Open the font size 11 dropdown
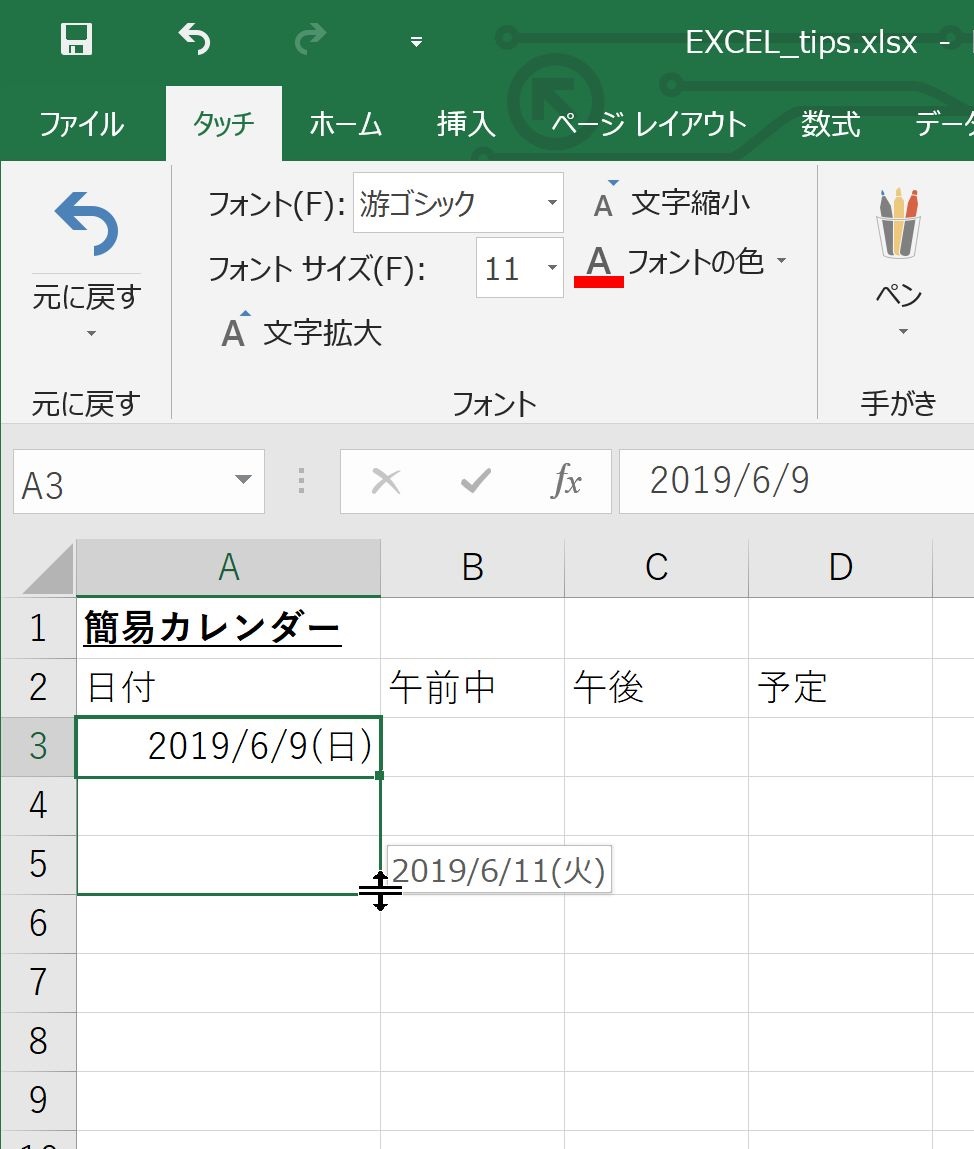 551,268
